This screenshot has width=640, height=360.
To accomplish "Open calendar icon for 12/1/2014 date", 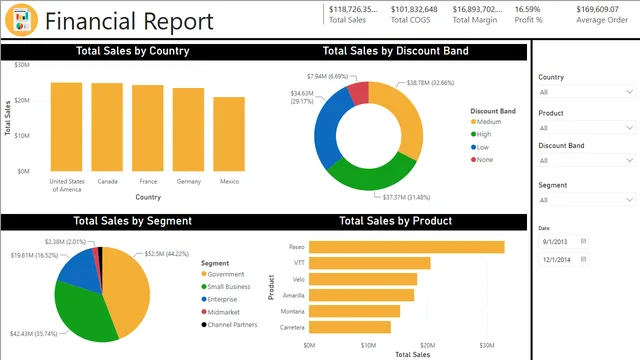I will click(583, 259).
